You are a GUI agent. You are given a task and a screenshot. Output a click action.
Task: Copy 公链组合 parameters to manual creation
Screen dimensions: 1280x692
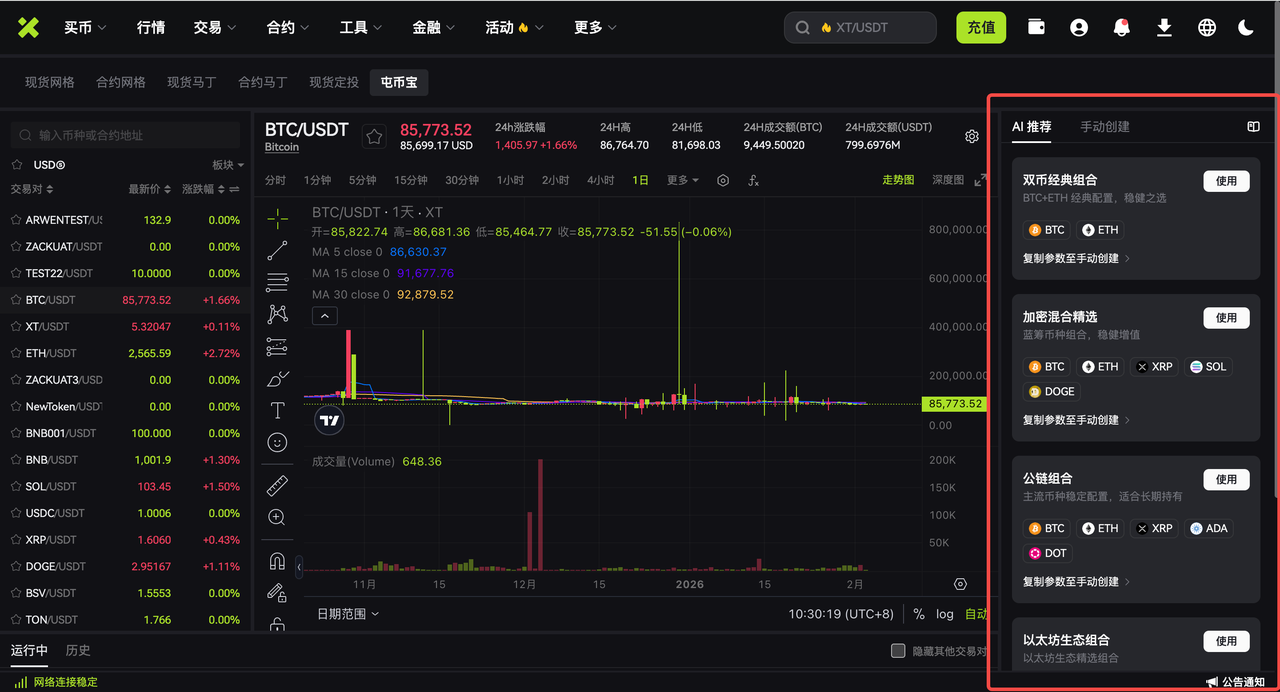[1076, 582]
